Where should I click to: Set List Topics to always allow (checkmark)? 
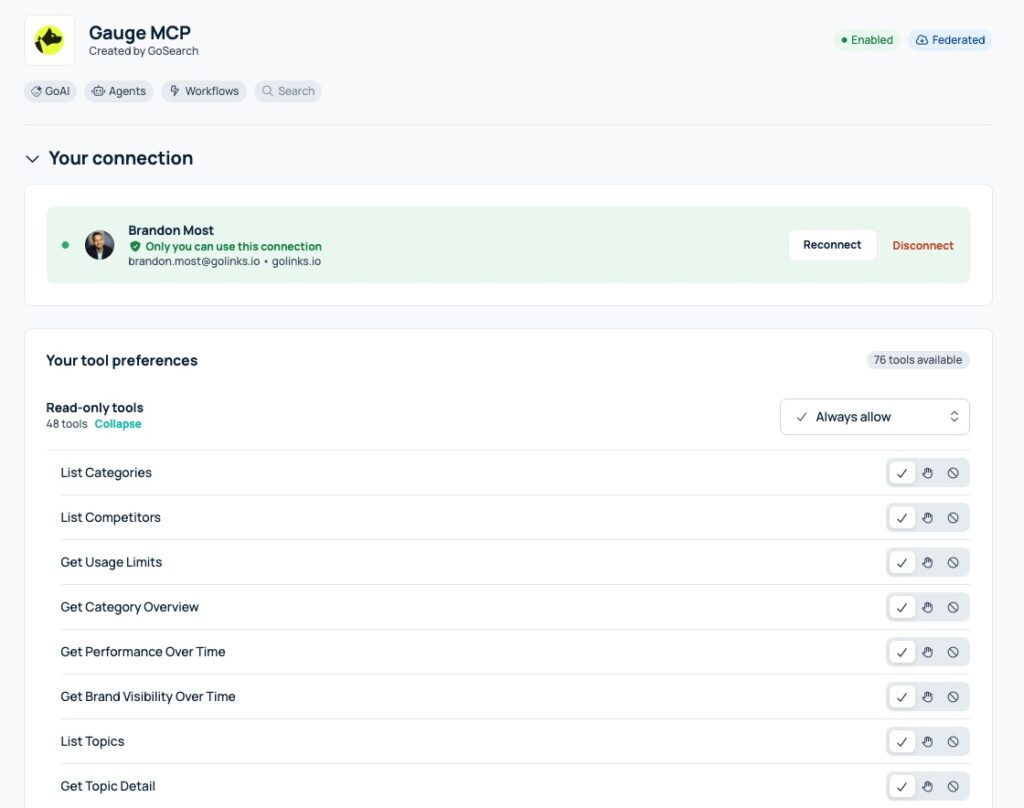tap(902, 741)
